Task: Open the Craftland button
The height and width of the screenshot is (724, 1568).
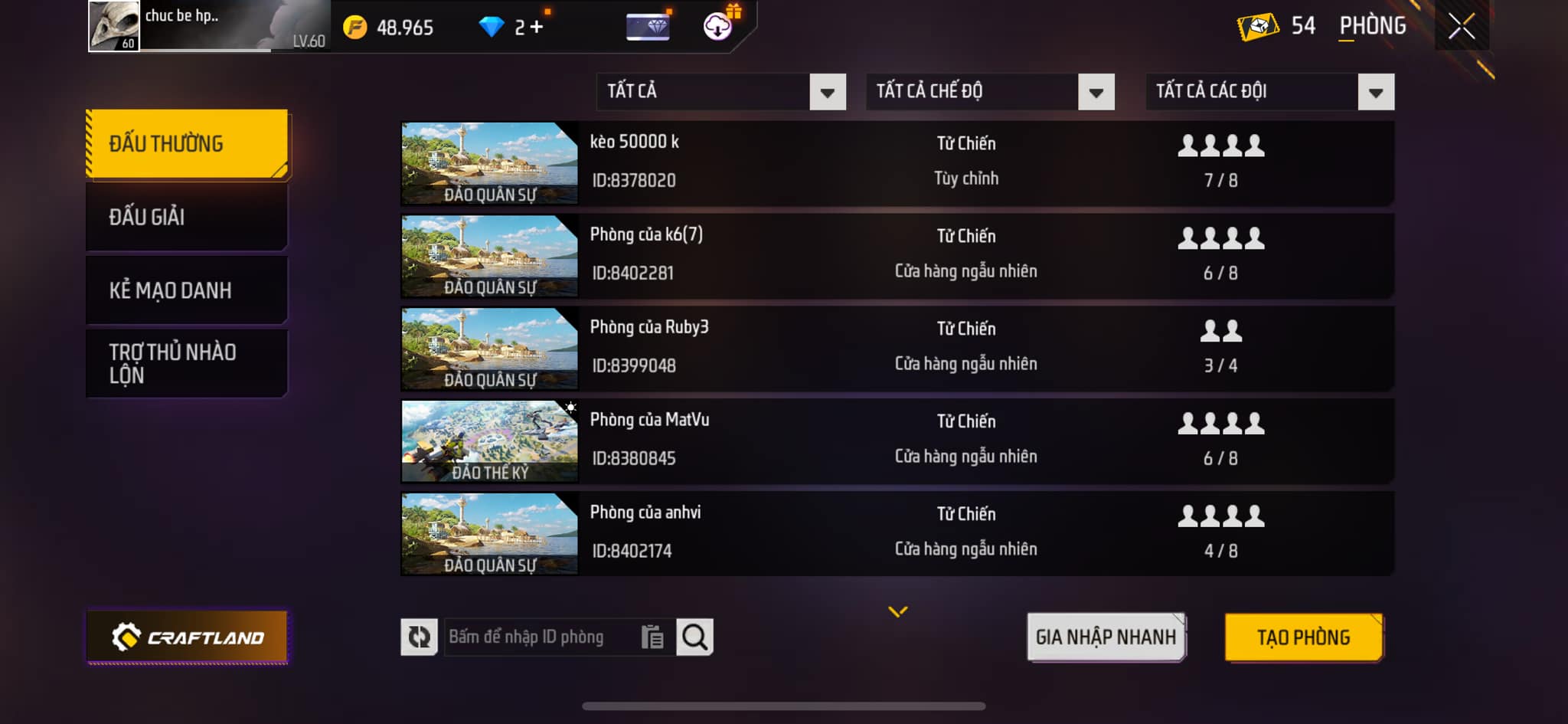Action: point(188,637)
